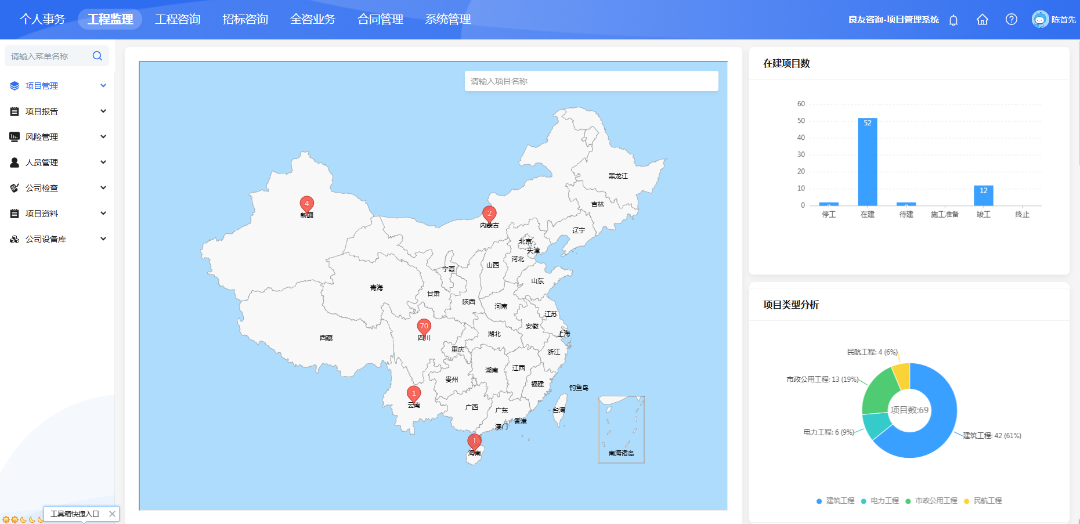Click the Sichuan map pin showing 70
The image size is (1080, 524).
424,327
